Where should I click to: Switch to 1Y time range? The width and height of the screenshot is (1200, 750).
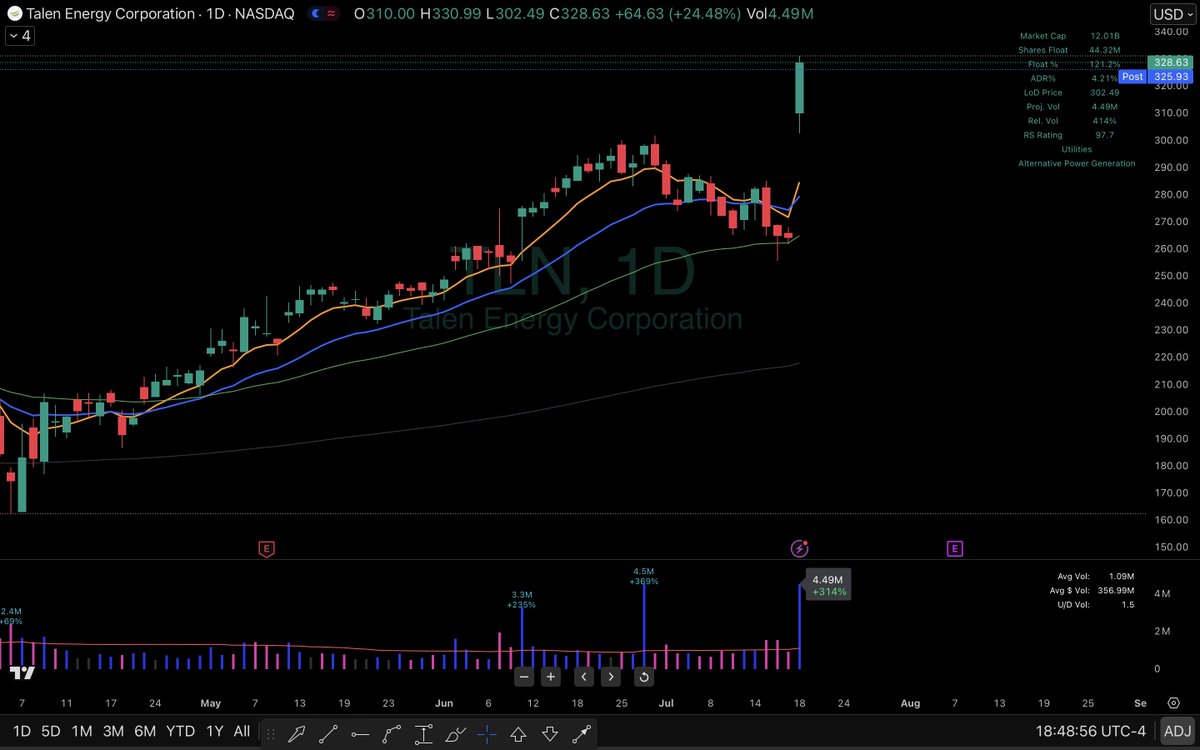[214, 731]
